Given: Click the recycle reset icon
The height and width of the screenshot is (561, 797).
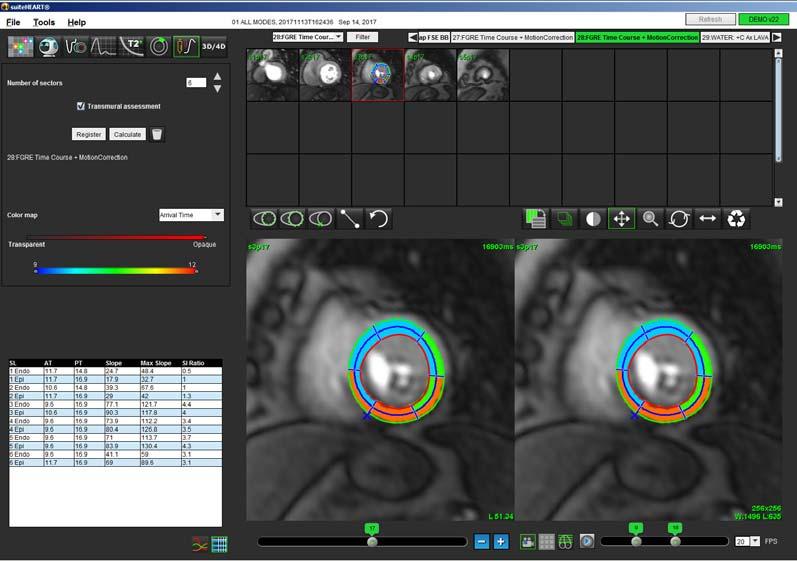Looking at the screenshot, I should click(736, 219).
